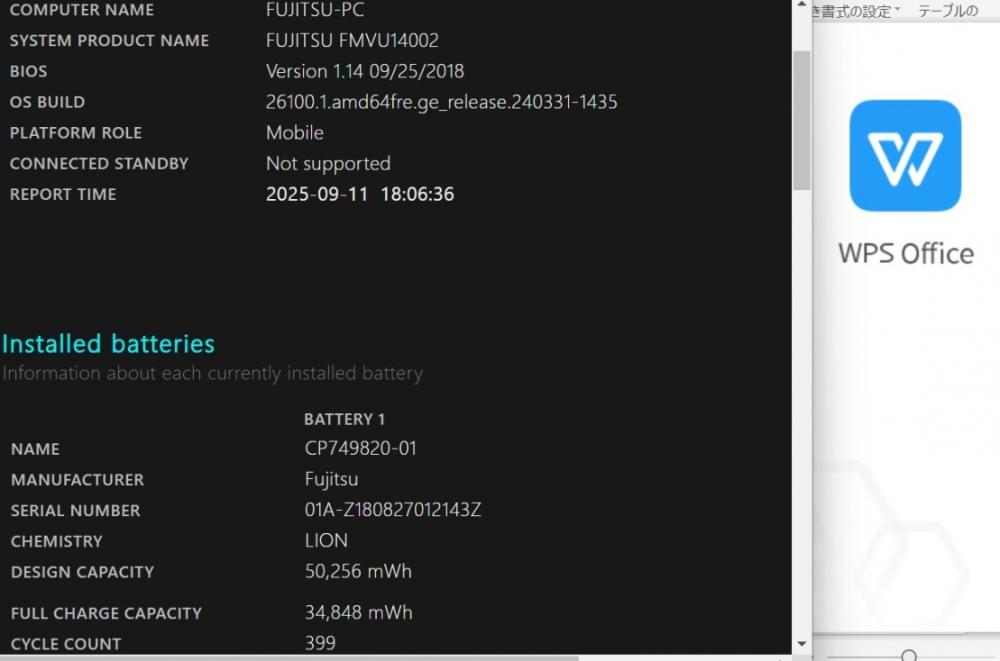
Task: Select the "2025-09-11 18:06:36" report time
Action: click(x=360, y=194)
